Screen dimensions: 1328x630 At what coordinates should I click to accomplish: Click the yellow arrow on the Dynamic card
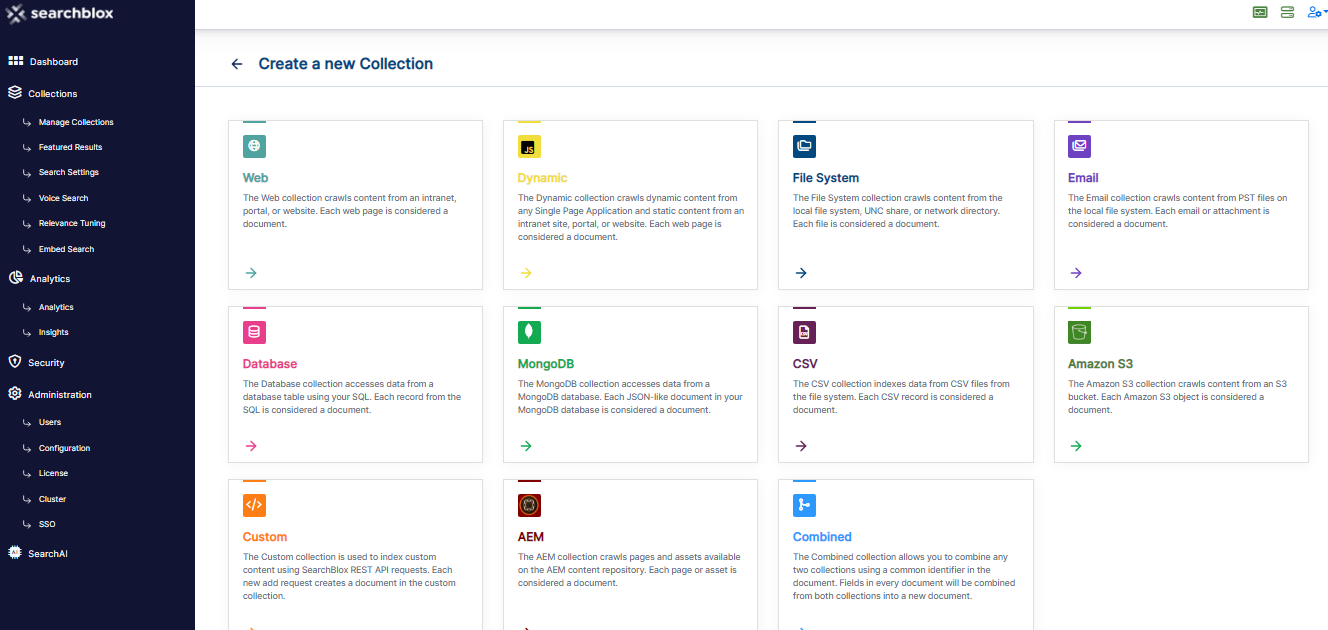[526, 273]
